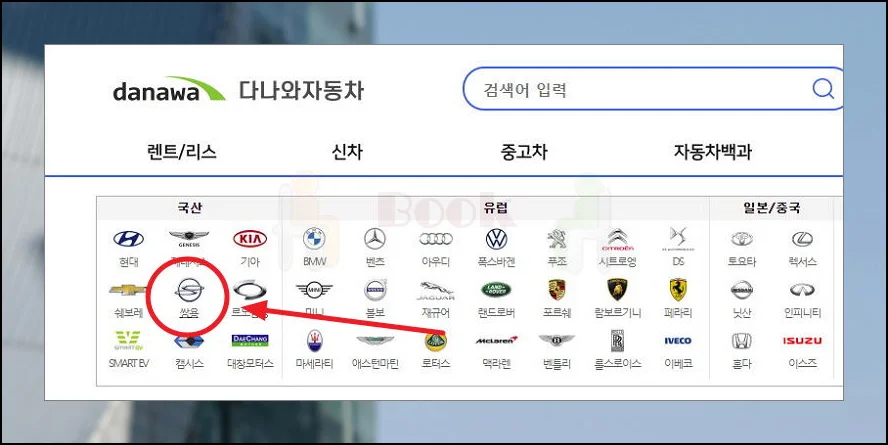Click the ISUZU brand logo
Image resolution: width=888 pixels, height=445 pixels.
click(802, 341)
